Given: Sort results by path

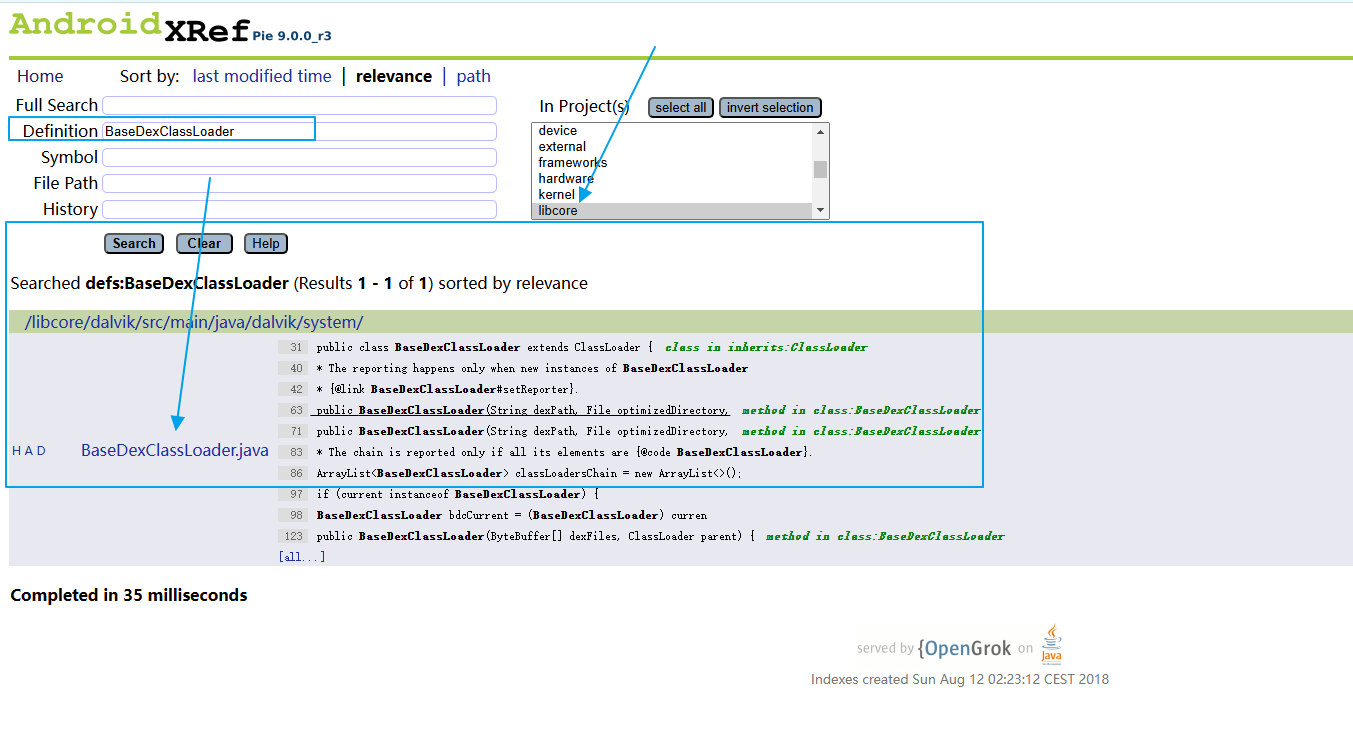Looking at the screenshot, I should pyautogui.click(x=474, y=76).
